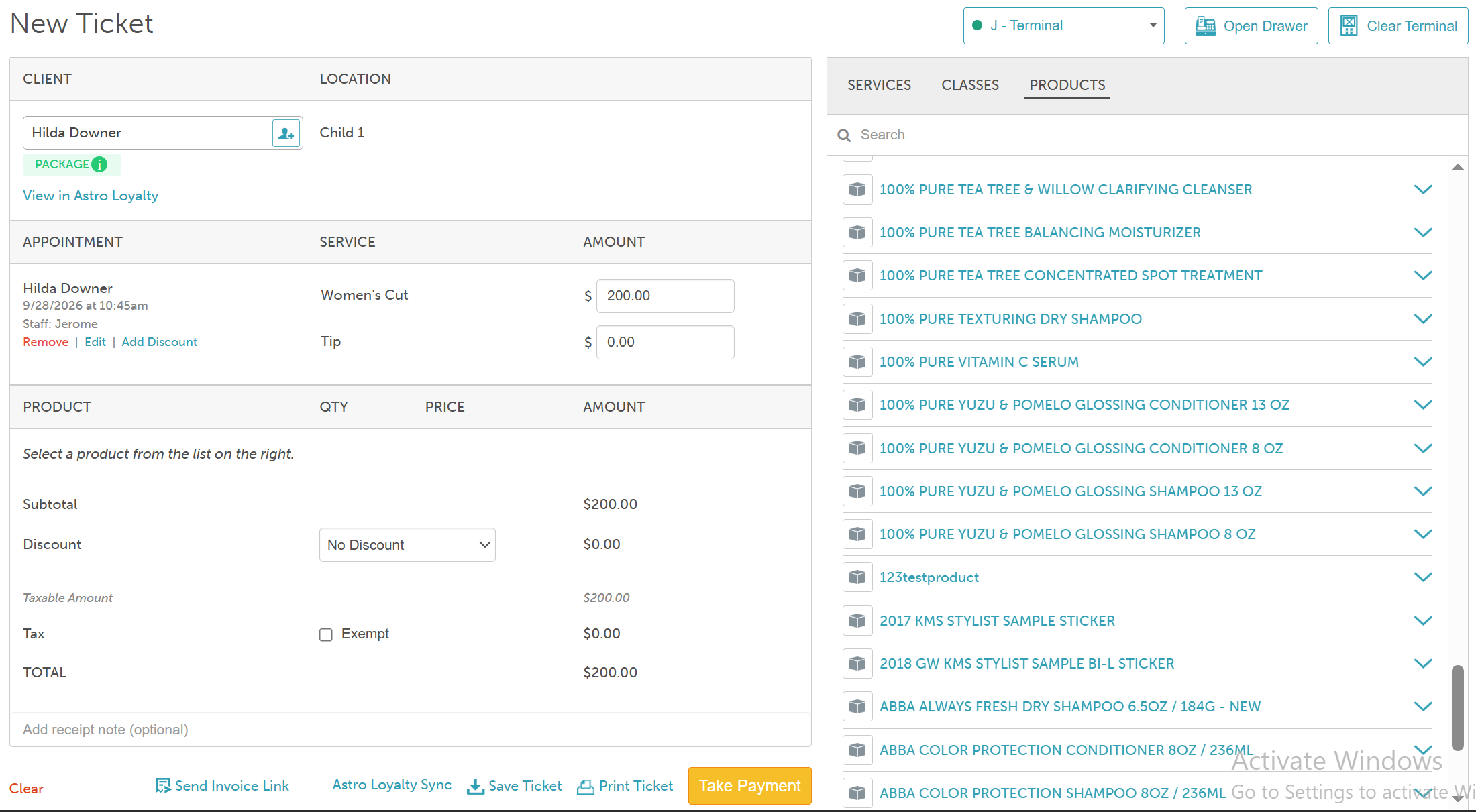
Task: Switch to the SERVICES tab
Action: click(x=879, y=85)
